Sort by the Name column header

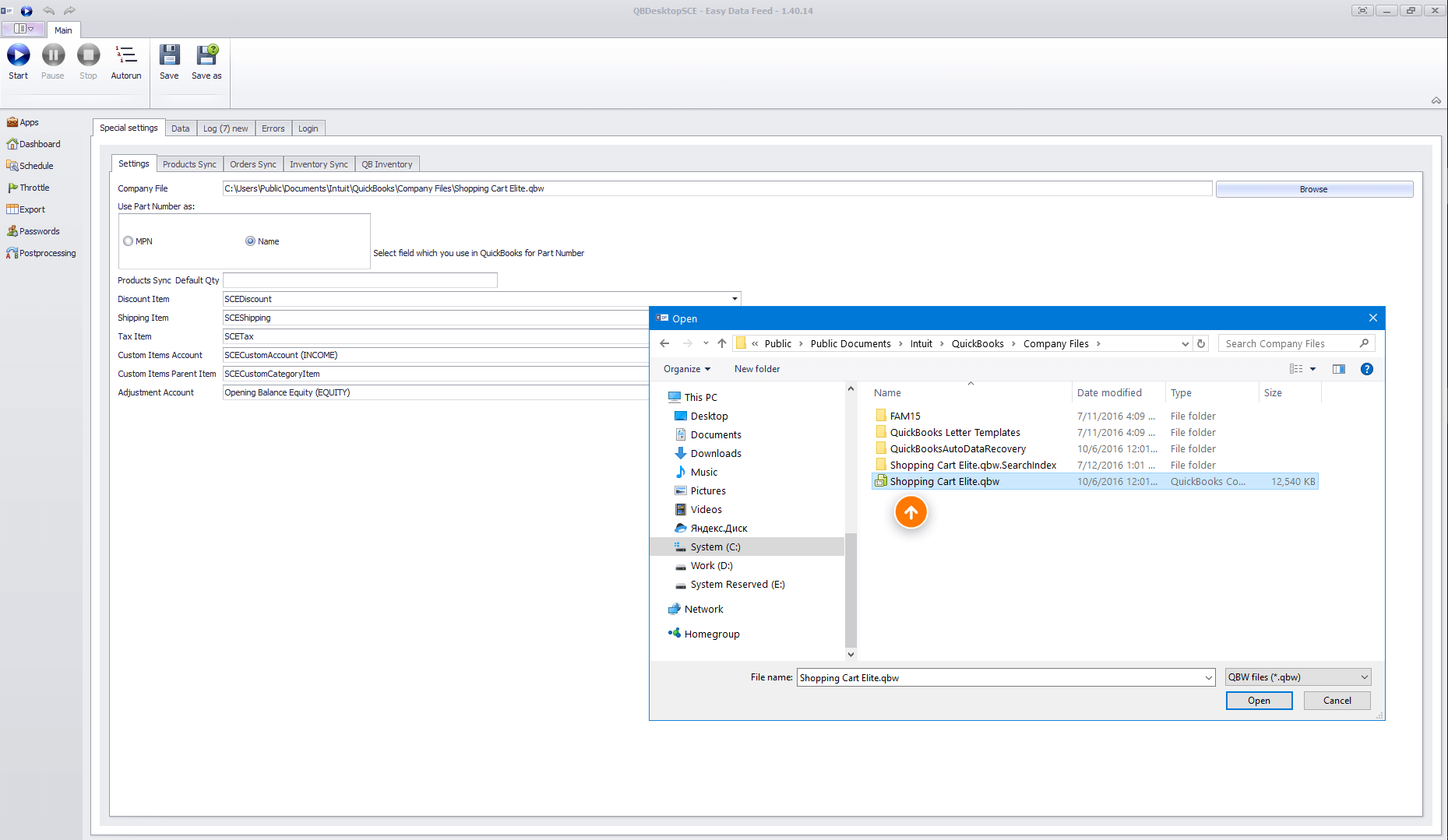[x=971, y=393]
